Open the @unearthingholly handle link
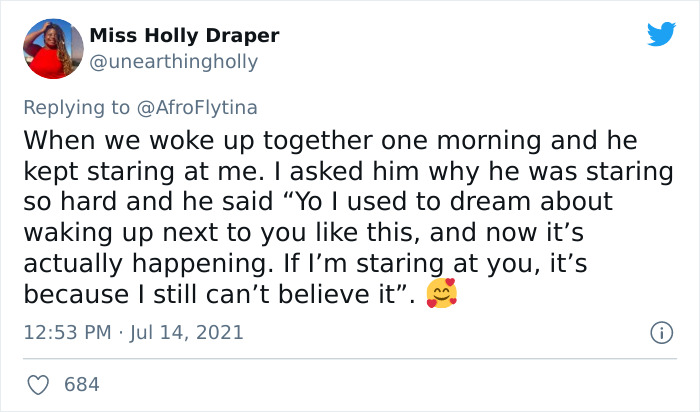The image size is (700, 412). click(173, 62)
